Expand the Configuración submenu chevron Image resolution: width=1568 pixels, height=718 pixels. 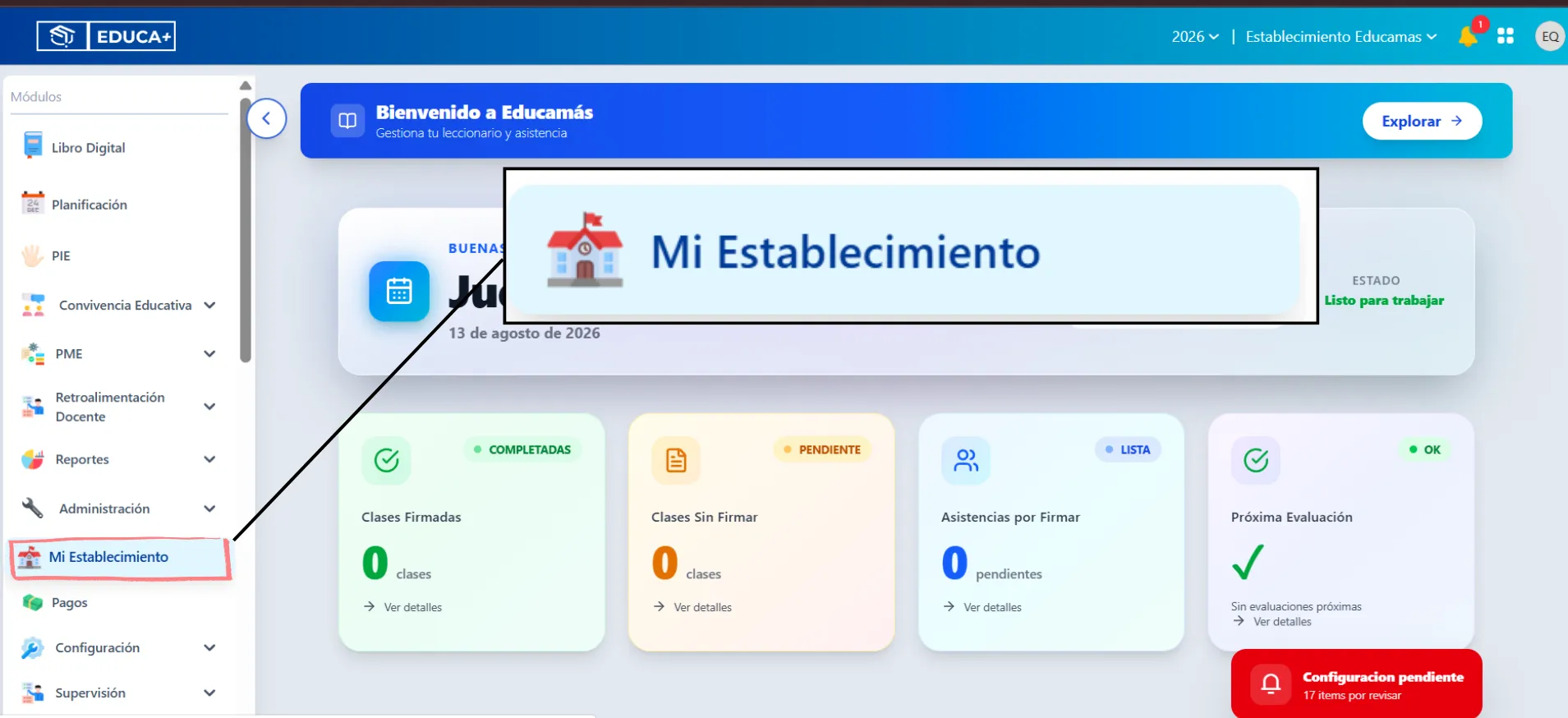(209, 648)
